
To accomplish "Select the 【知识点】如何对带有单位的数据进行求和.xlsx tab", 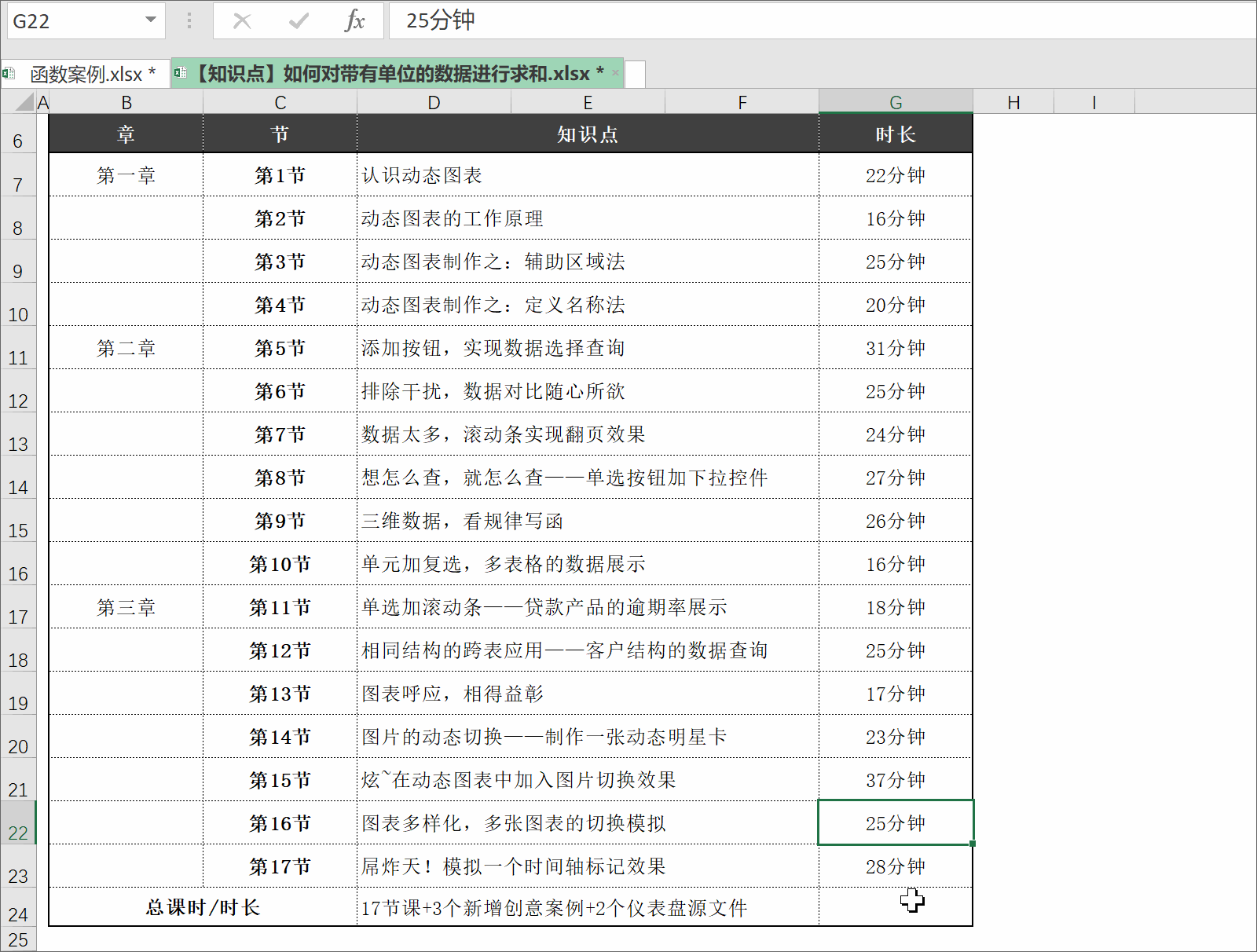I will 398,74.
